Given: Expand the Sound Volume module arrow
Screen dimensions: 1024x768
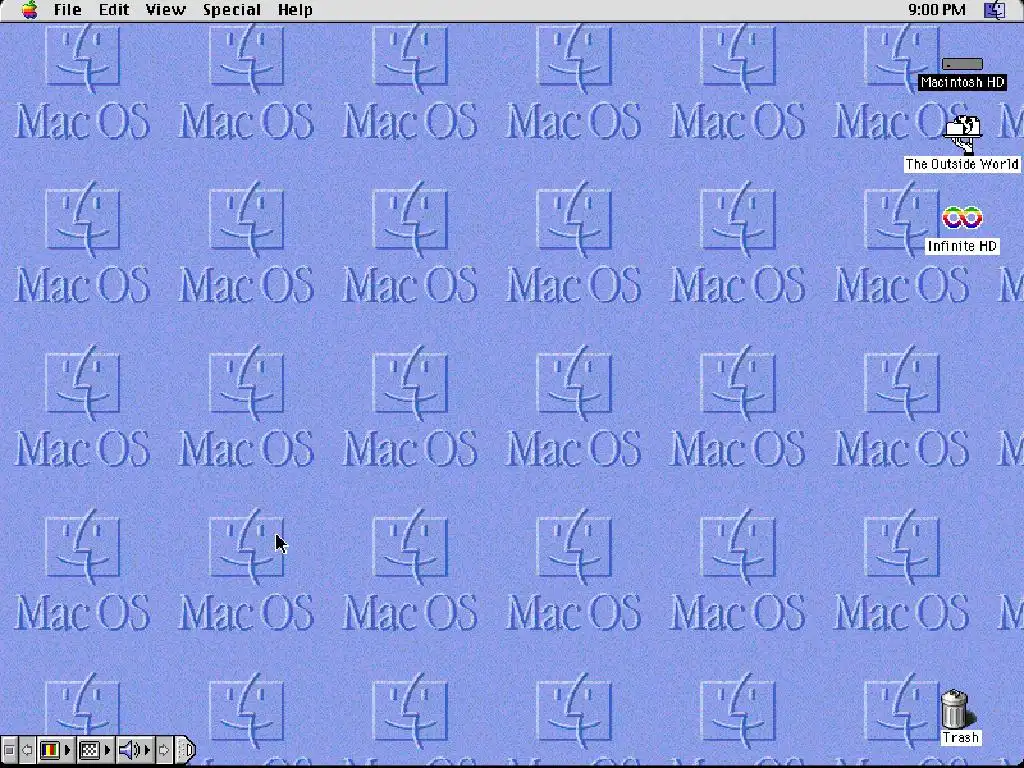Looking at the screenshot, I should tap(147, 750).
